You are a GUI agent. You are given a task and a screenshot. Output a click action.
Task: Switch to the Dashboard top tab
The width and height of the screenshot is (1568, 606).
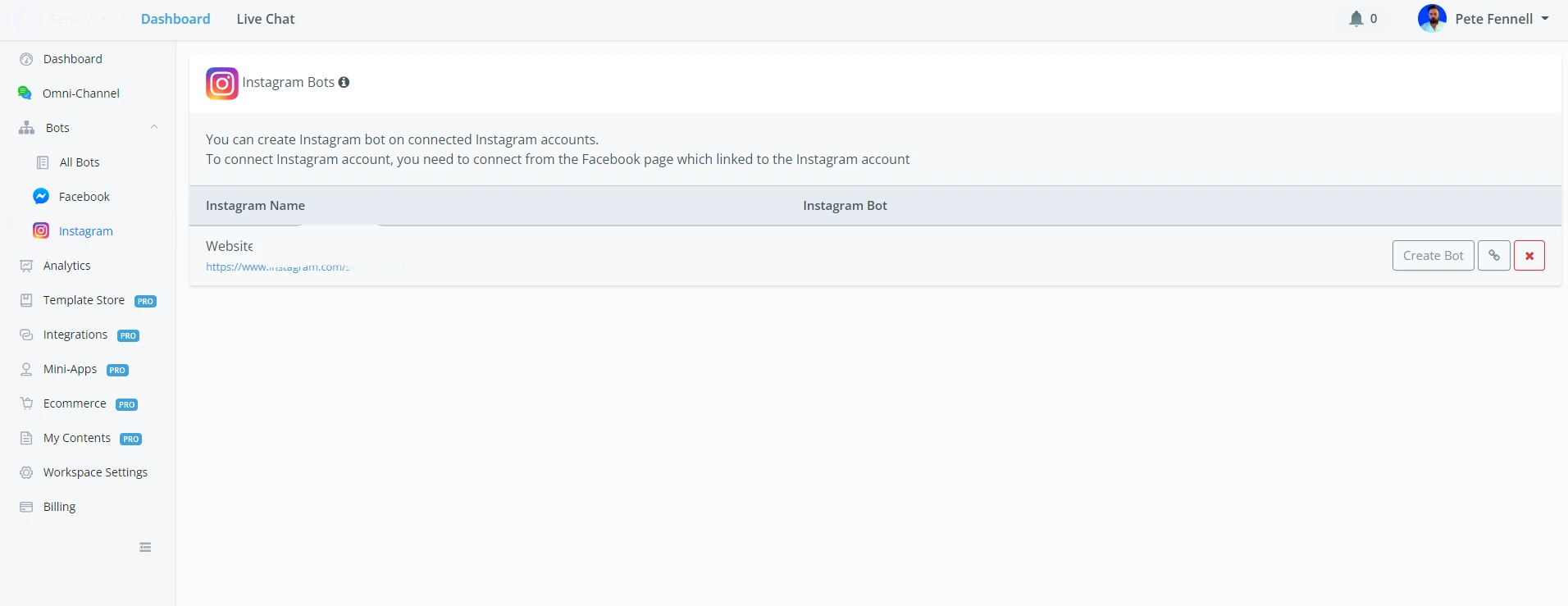(x=175, y=19)
